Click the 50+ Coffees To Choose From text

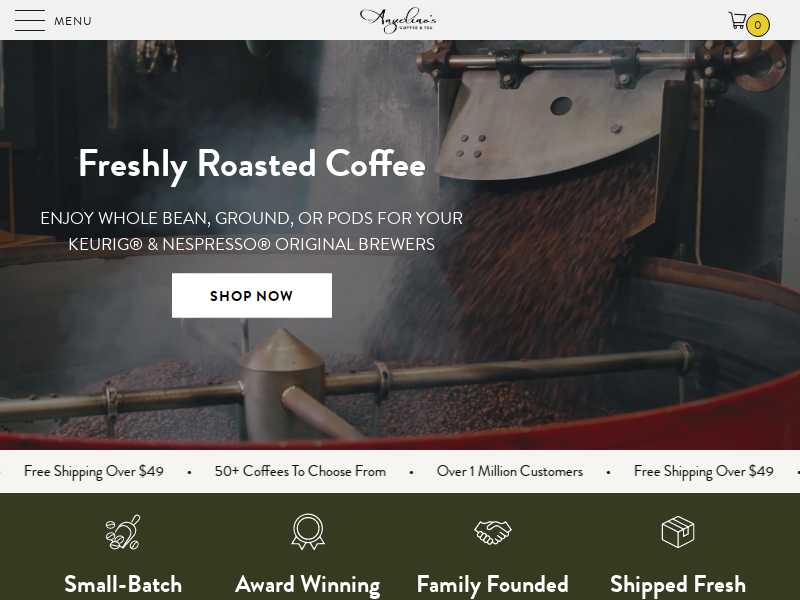[x=300, y=471]
